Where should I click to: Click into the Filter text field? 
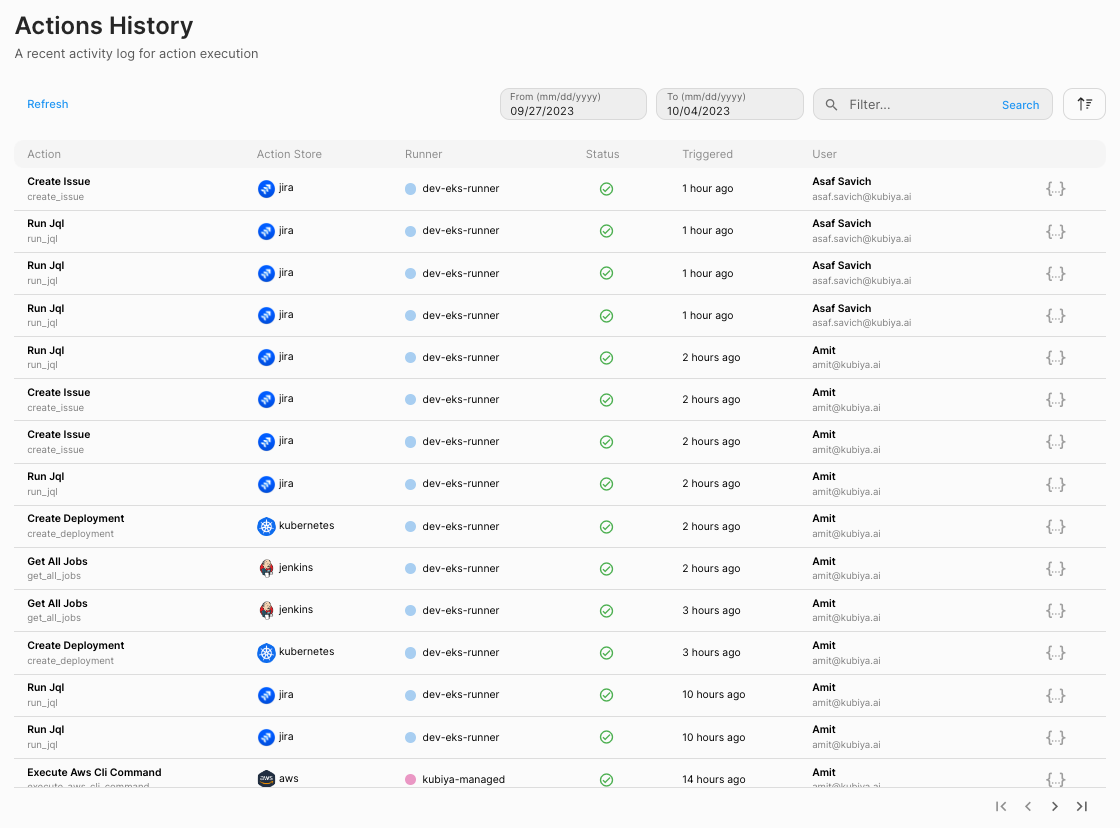click(920, 105)
